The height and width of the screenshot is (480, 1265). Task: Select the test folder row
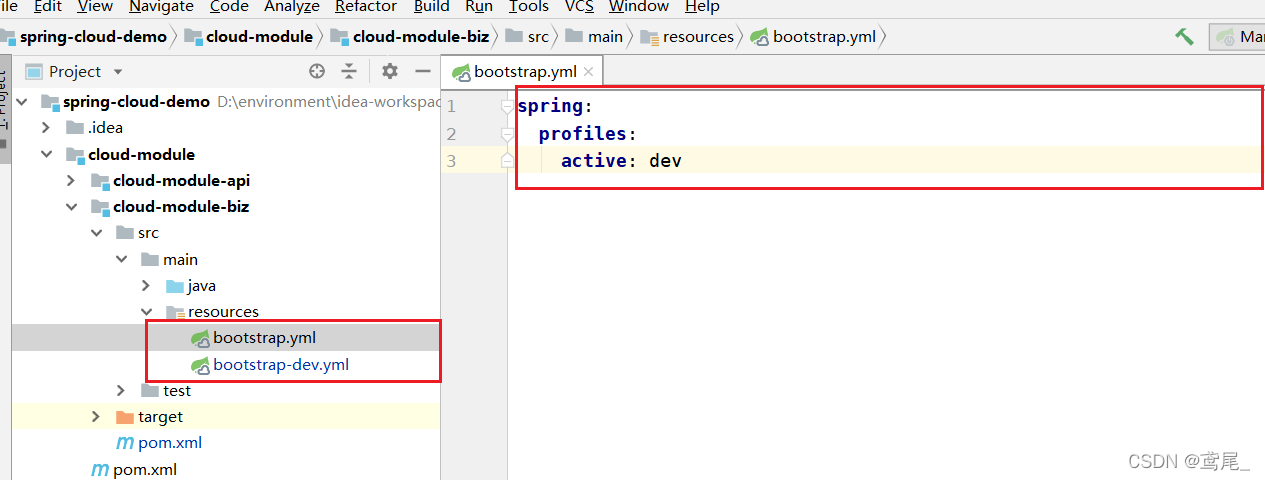[x=225, y=391]
